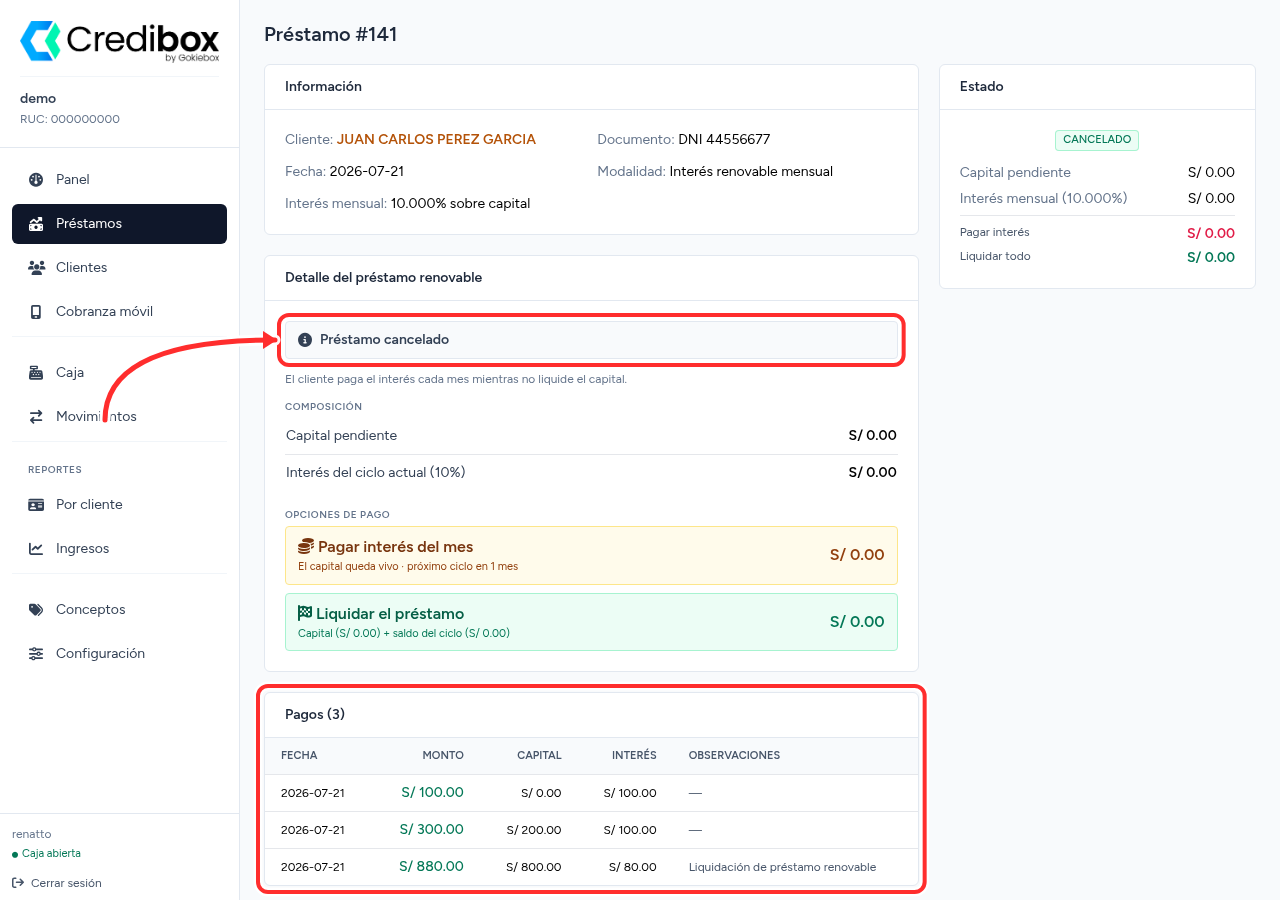Click the 10.000% sobre capital value
The height and width of the screenshot is (900, 1280).
point(460,204)
